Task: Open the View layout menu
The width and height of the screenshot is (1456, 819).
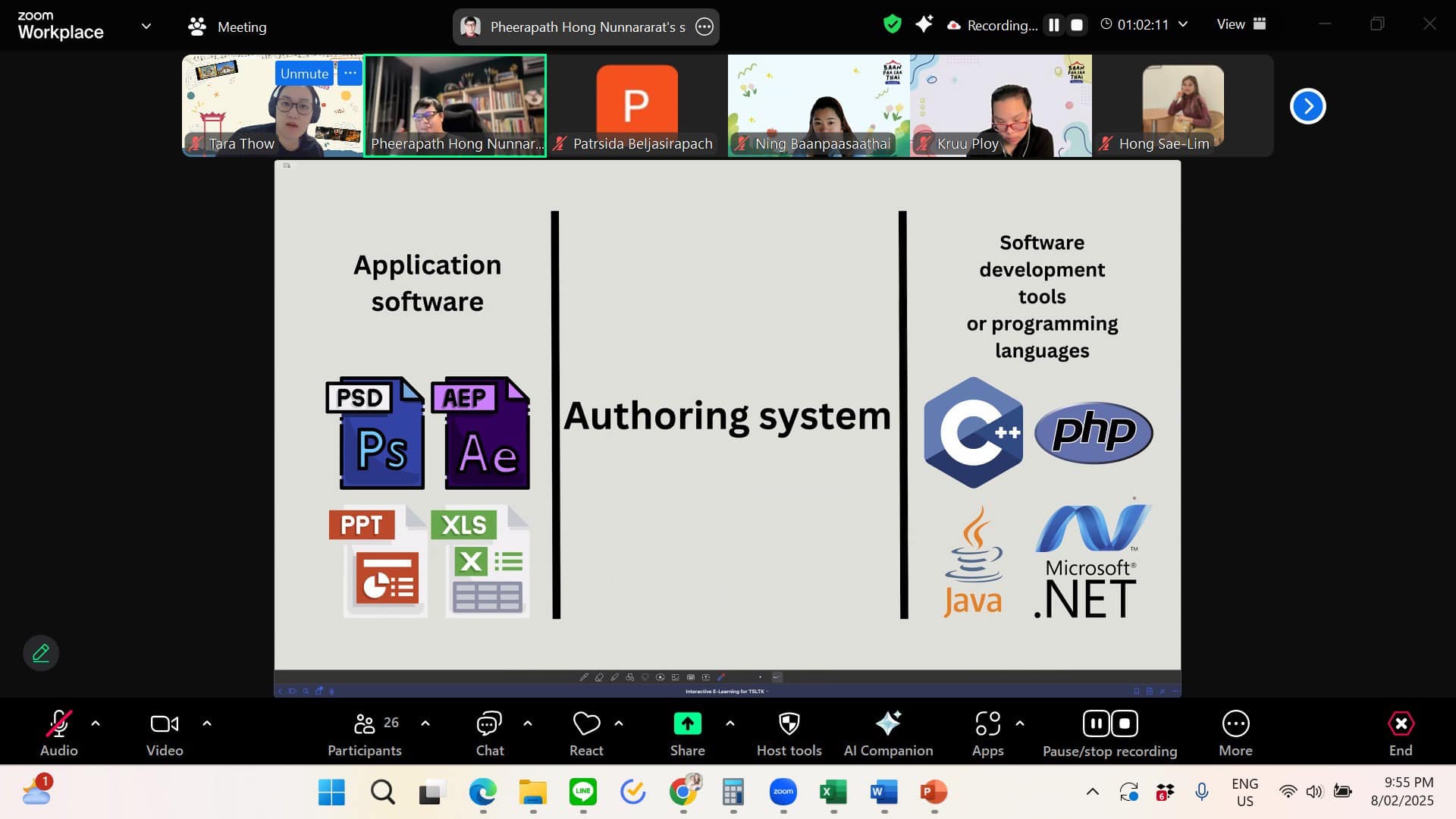Action: pyautogui.click(x=1241, y=24)
